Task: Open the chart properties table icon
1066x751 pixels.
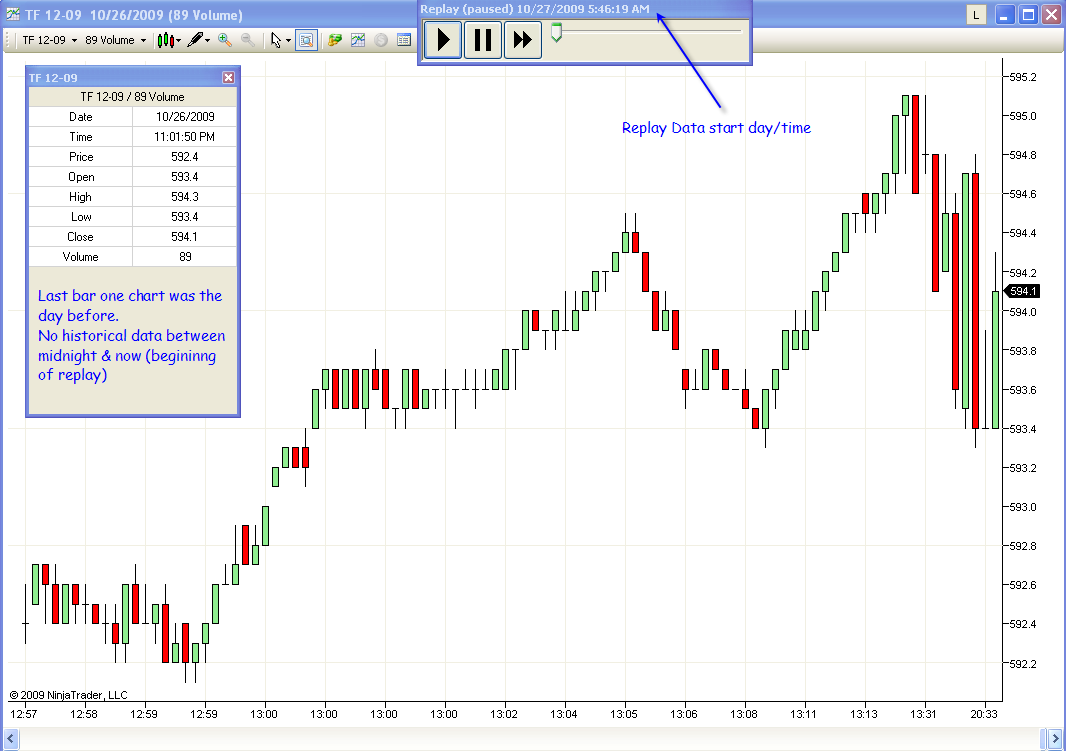Action: point(404,40)
